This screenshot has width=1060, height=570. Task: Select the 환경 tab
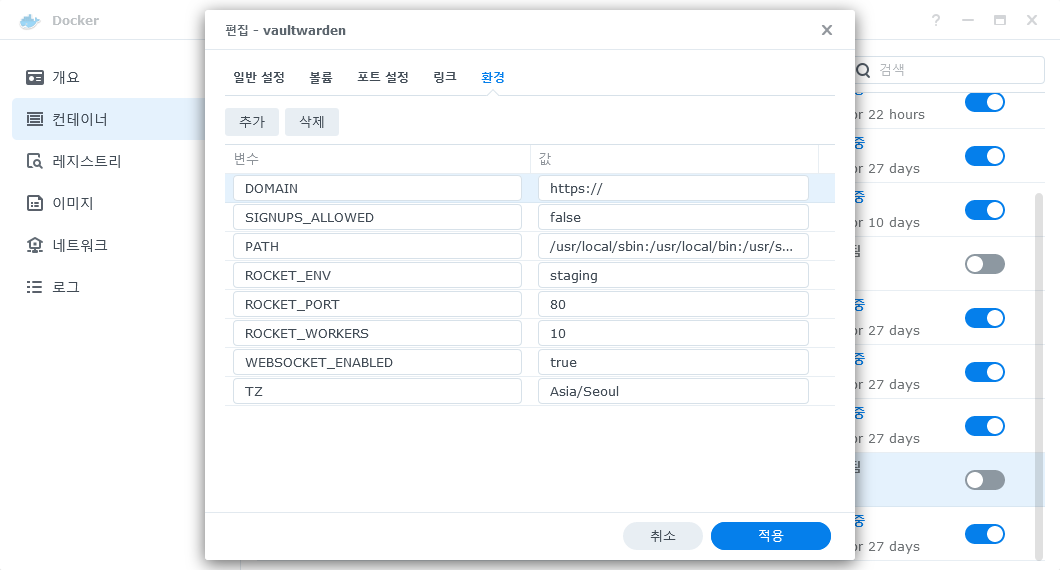(x=493, y=77)
